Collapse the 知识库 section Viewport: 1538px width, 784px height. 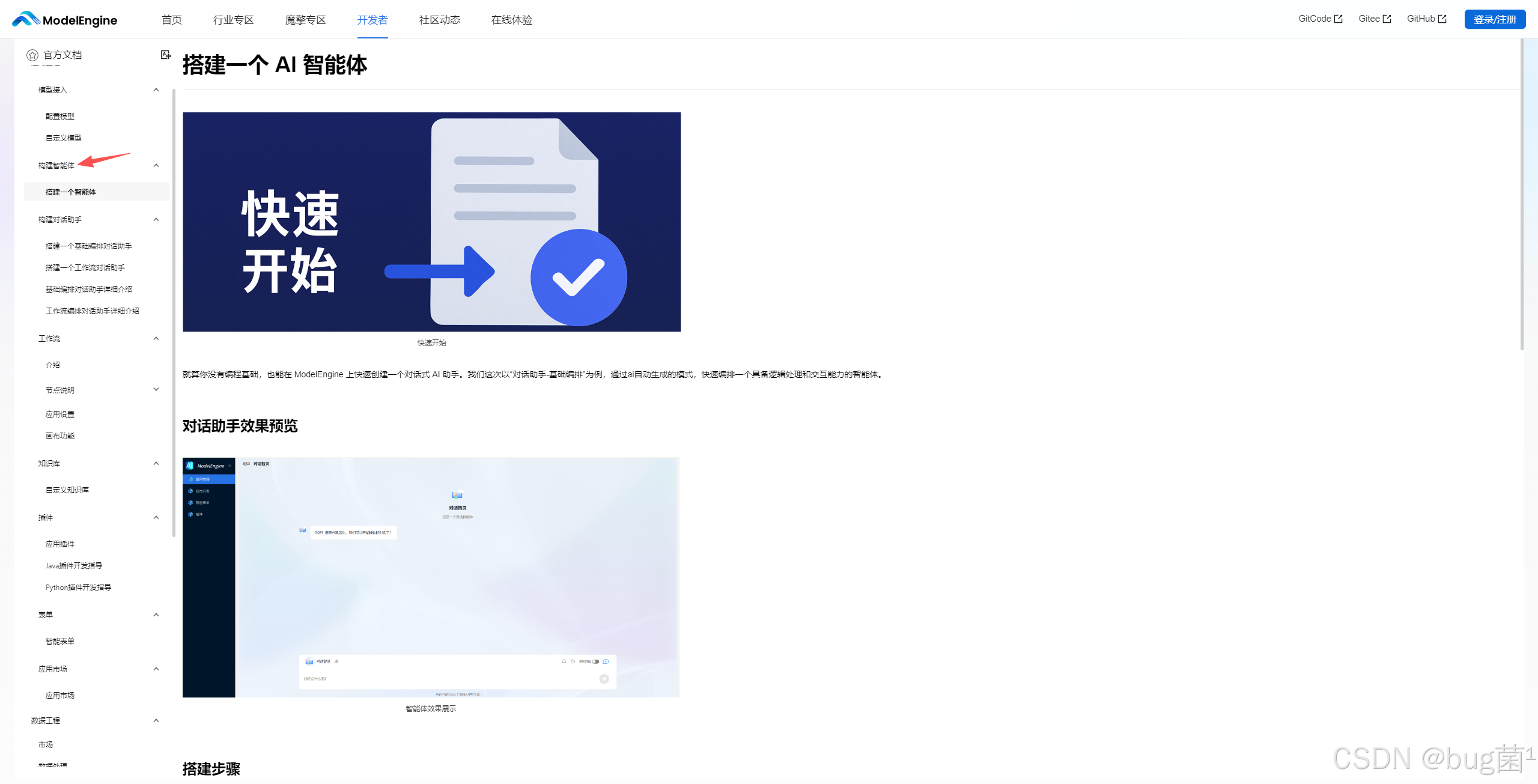click(x=156, y=463)
